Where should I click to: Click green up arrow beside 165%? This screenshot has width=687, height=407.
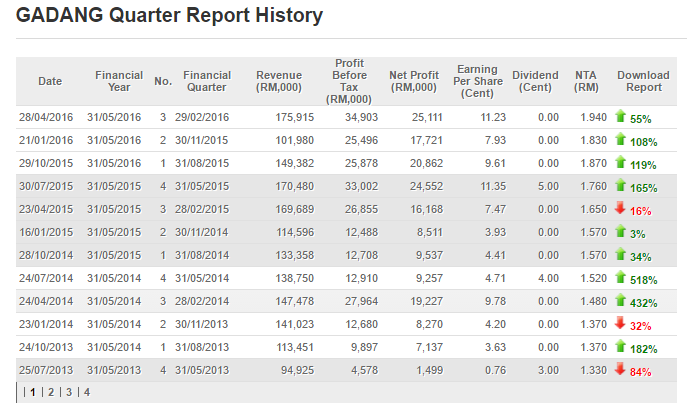coord(620,185)
